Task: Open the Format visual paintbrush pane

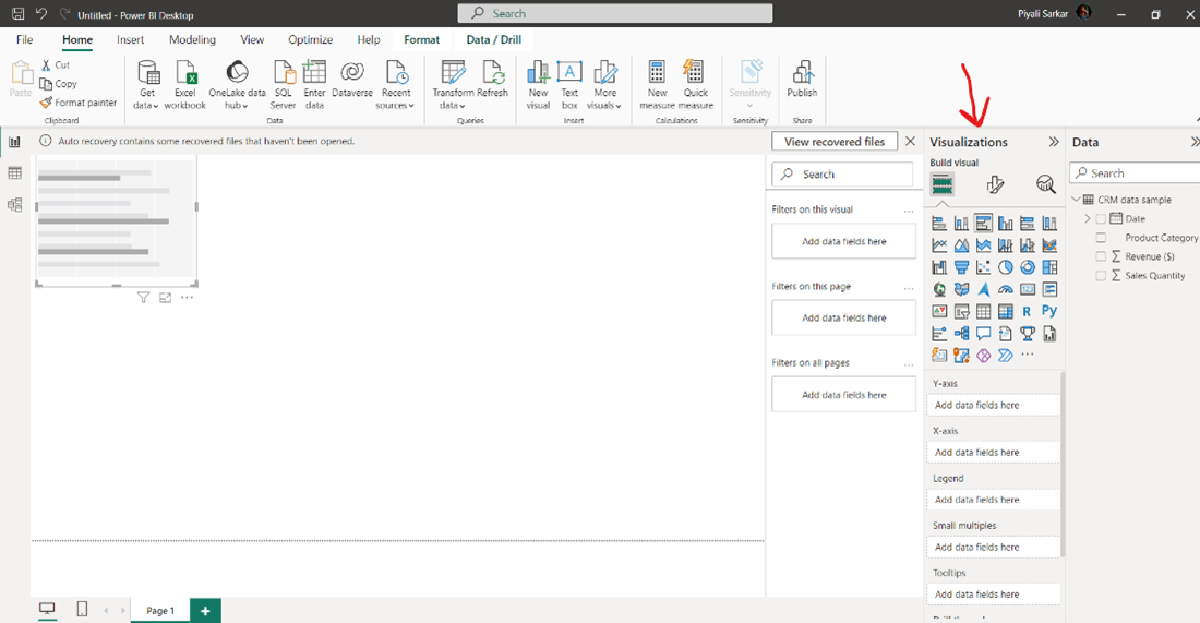Action: [994, 184]
